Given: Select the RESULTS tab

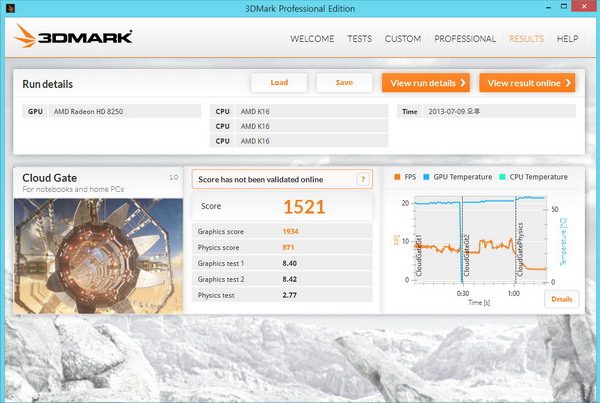Looking at the screenshot, I should pyautogui.click(x=527, y=39).
